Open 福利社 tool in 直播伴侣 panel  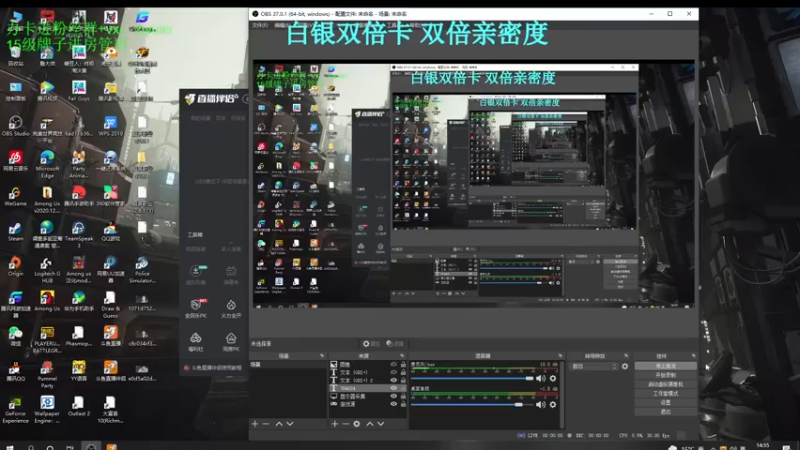coord(196,342)
